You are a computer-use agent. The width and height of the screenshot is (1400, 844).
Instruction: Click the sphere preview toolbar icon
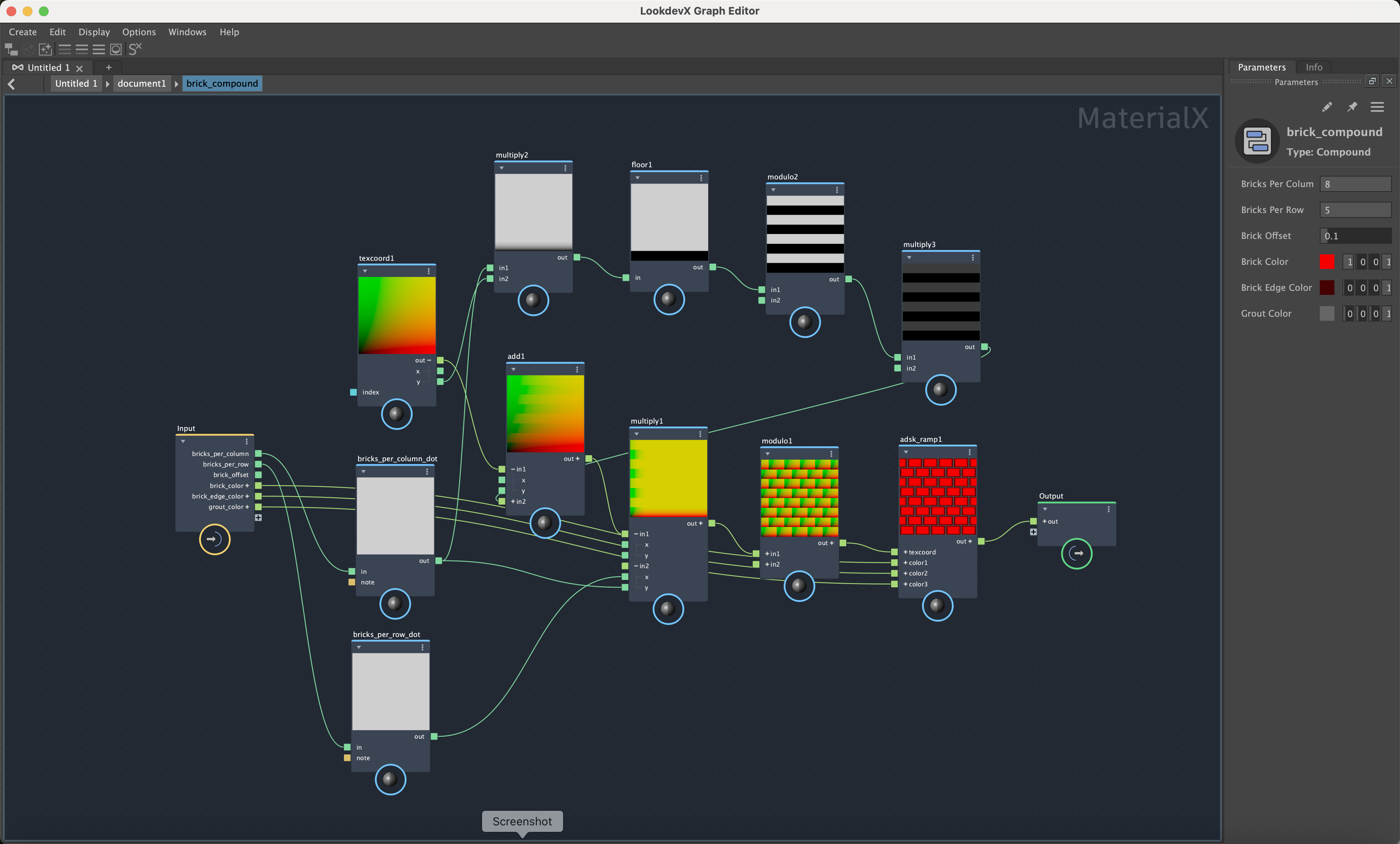click(x=116, y=49)
